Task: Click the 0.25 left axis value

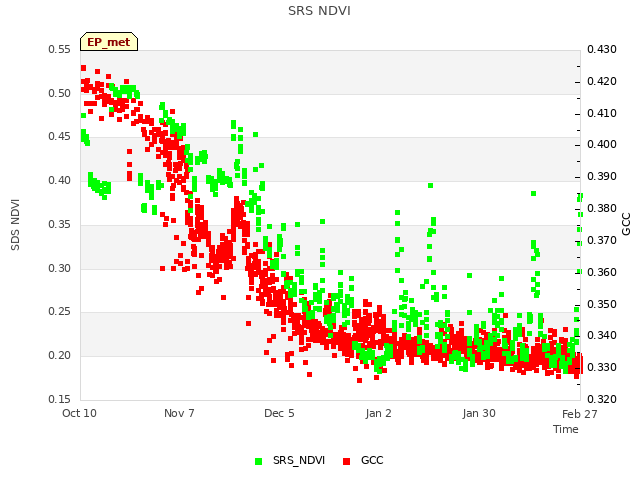Action: point(60,311)
